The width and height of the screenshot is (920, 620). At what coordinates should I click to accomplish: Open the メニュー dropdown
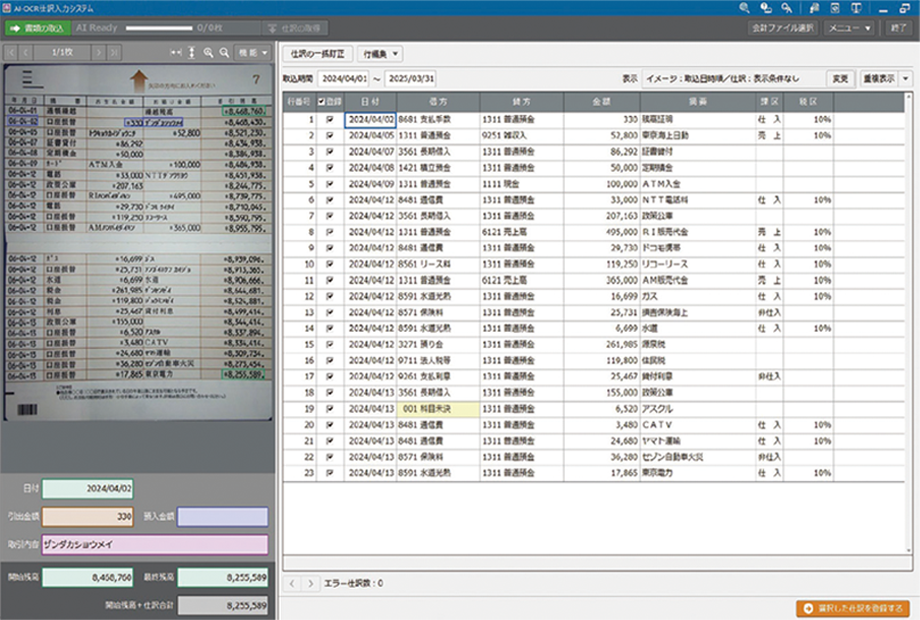click(x=849, y=28)
